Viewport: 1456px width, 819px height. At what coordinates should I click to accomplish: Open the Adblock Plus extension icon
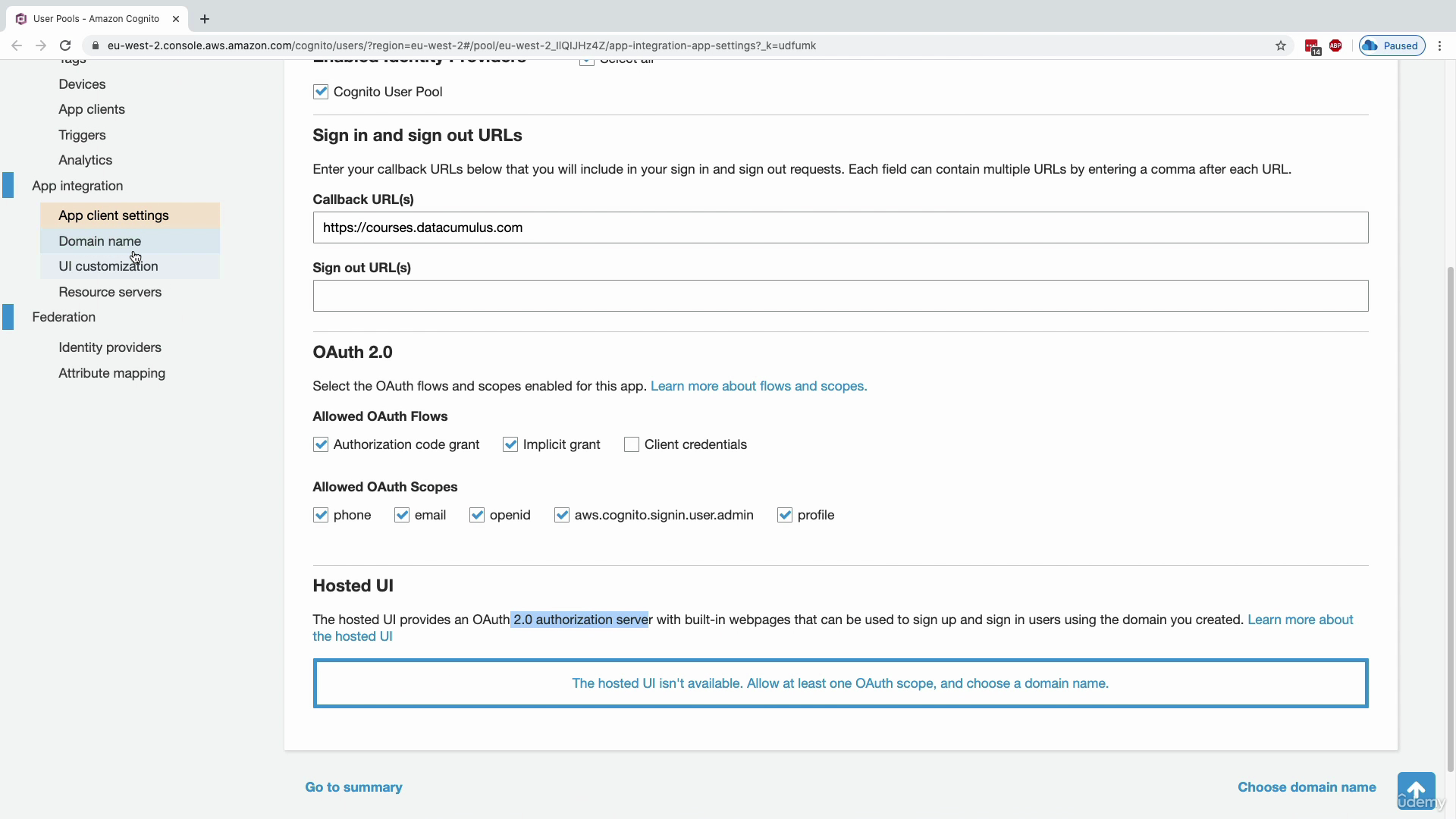[1335, 45]
